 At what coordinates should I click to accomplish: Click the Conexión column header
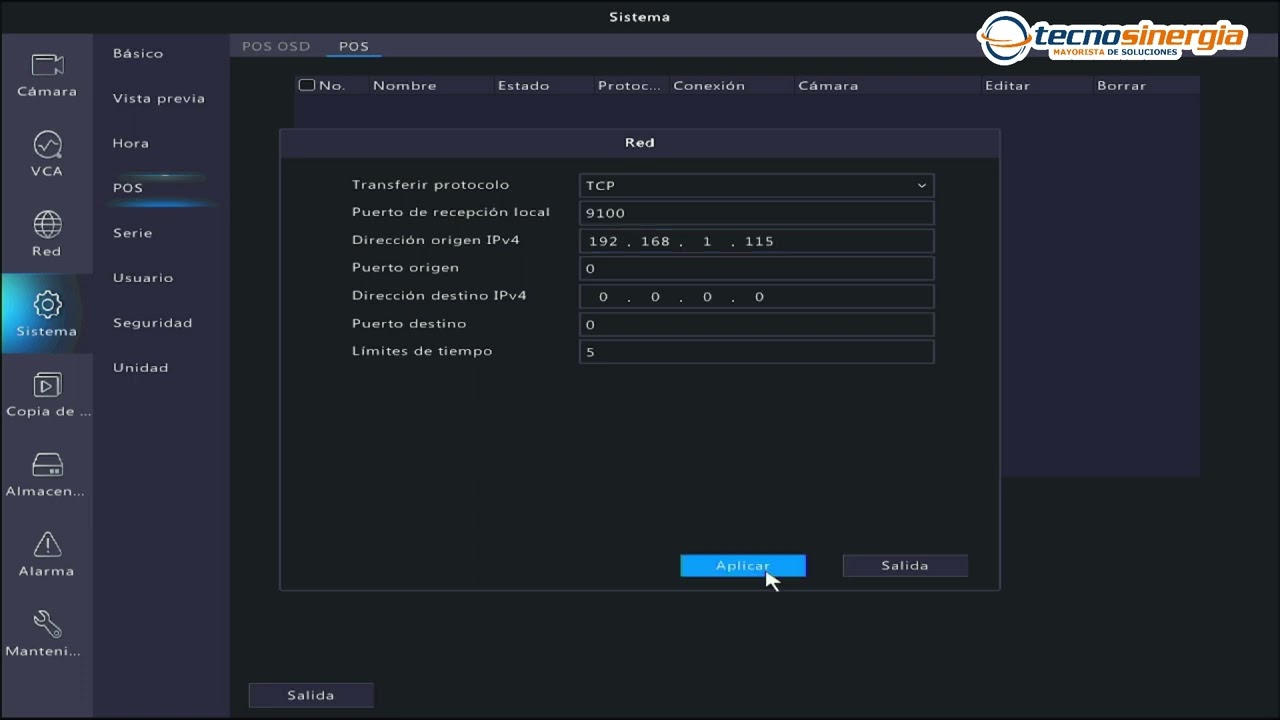click(709, 86)
